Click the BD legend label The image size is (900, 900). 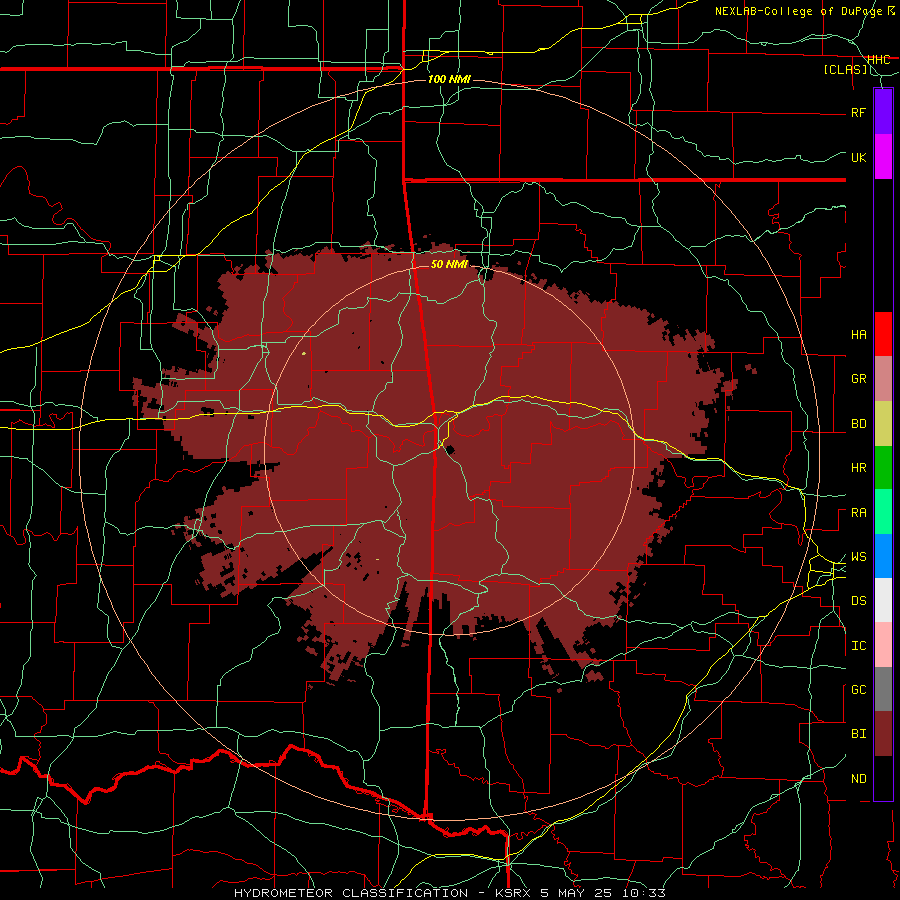(x=859, y=424)
